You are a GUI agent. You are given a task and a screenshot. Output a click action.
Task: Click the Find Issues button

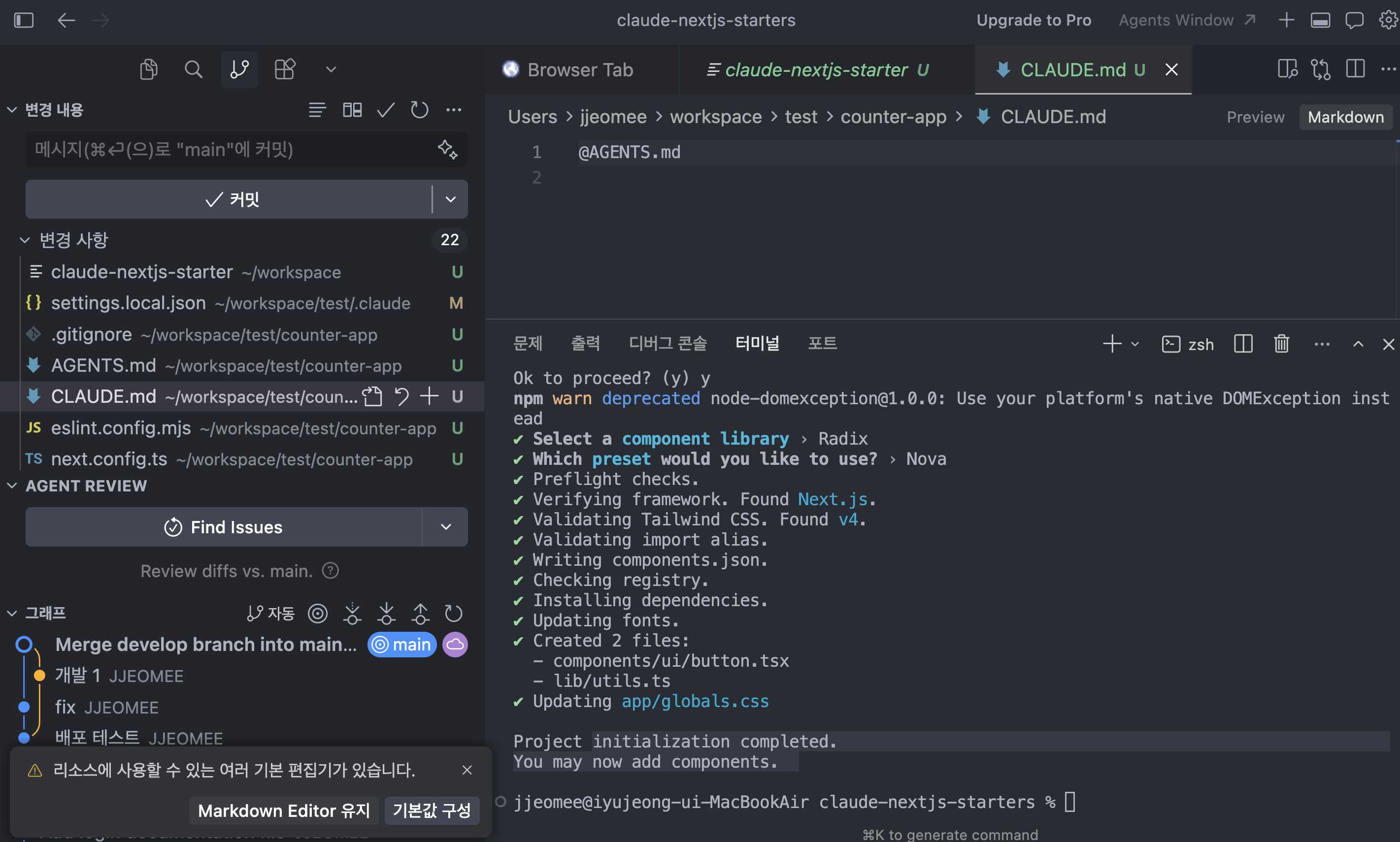coord(224,527)
